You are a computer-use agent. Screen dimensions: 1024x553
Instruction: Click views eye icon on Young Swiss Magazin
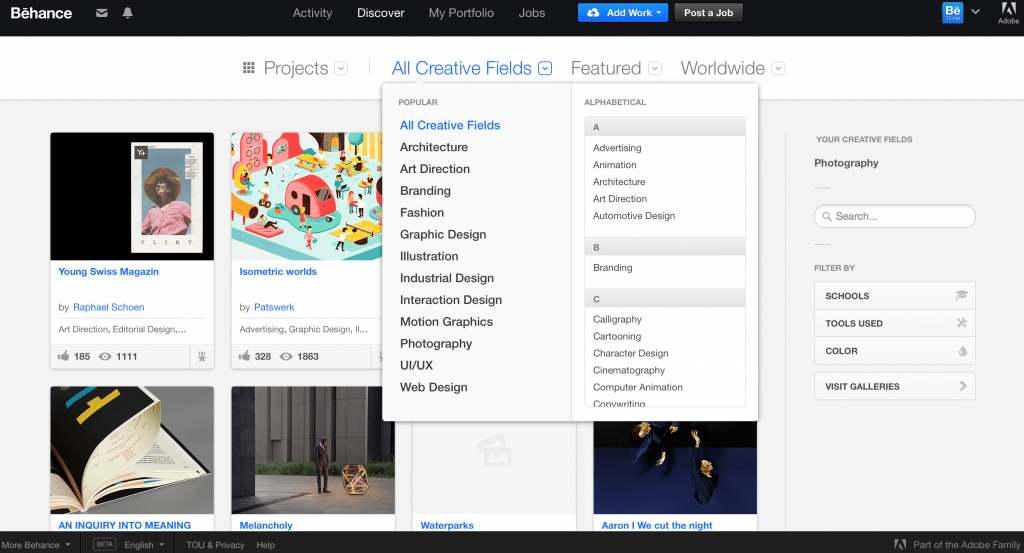[x=104, y=356]
